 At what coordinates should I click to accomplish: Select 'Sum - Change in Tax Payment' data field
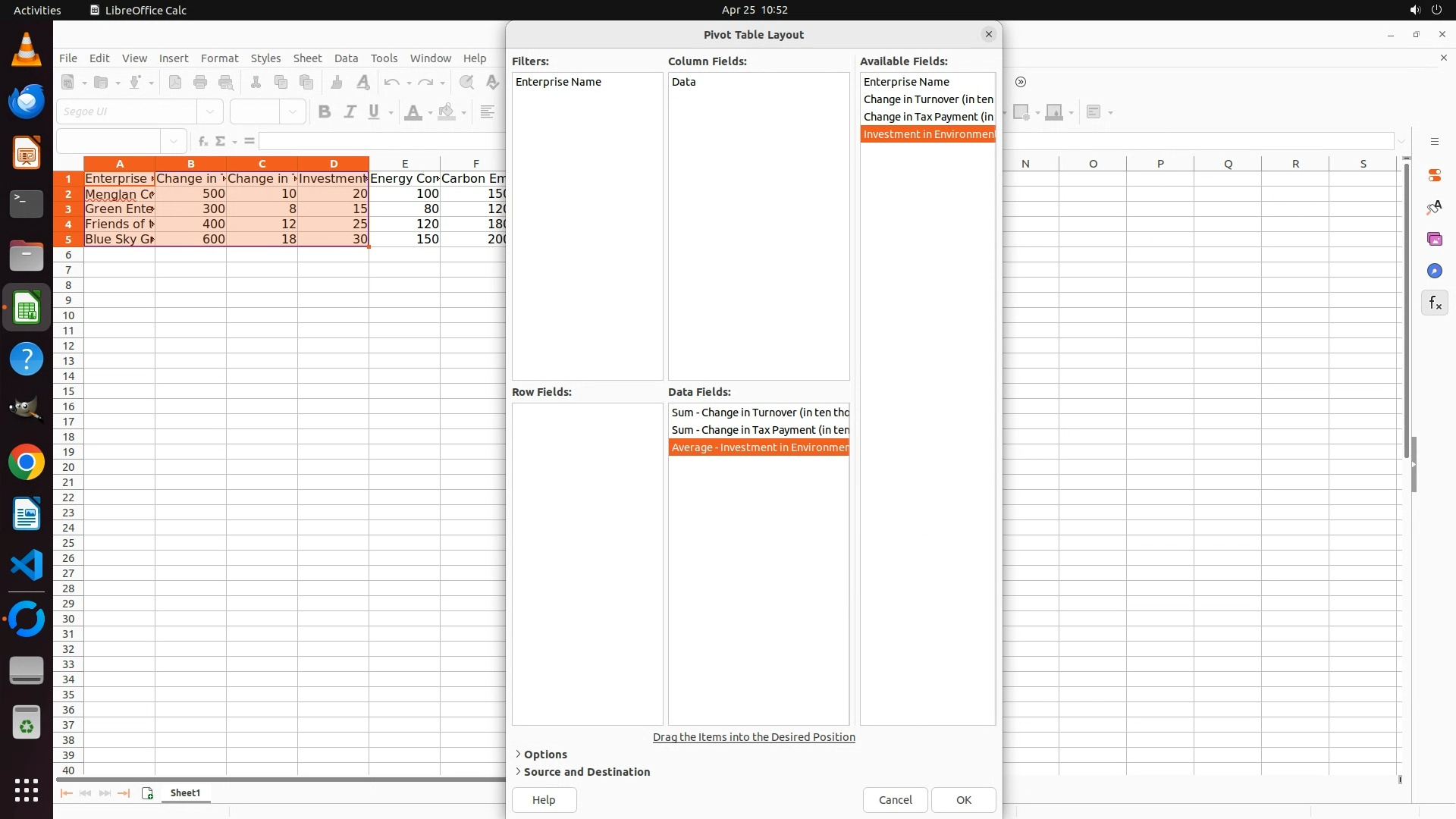[x=758, y=430]
